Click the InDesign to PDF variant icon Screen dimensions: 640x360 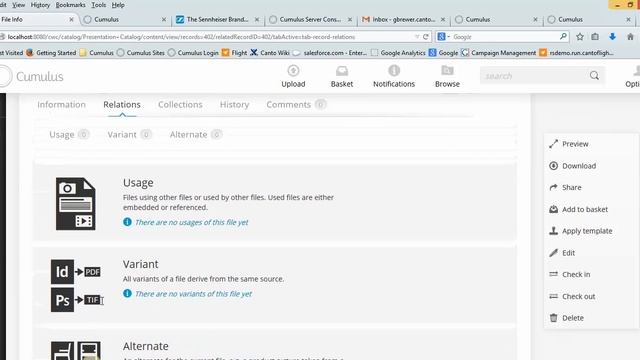point(76,272)
